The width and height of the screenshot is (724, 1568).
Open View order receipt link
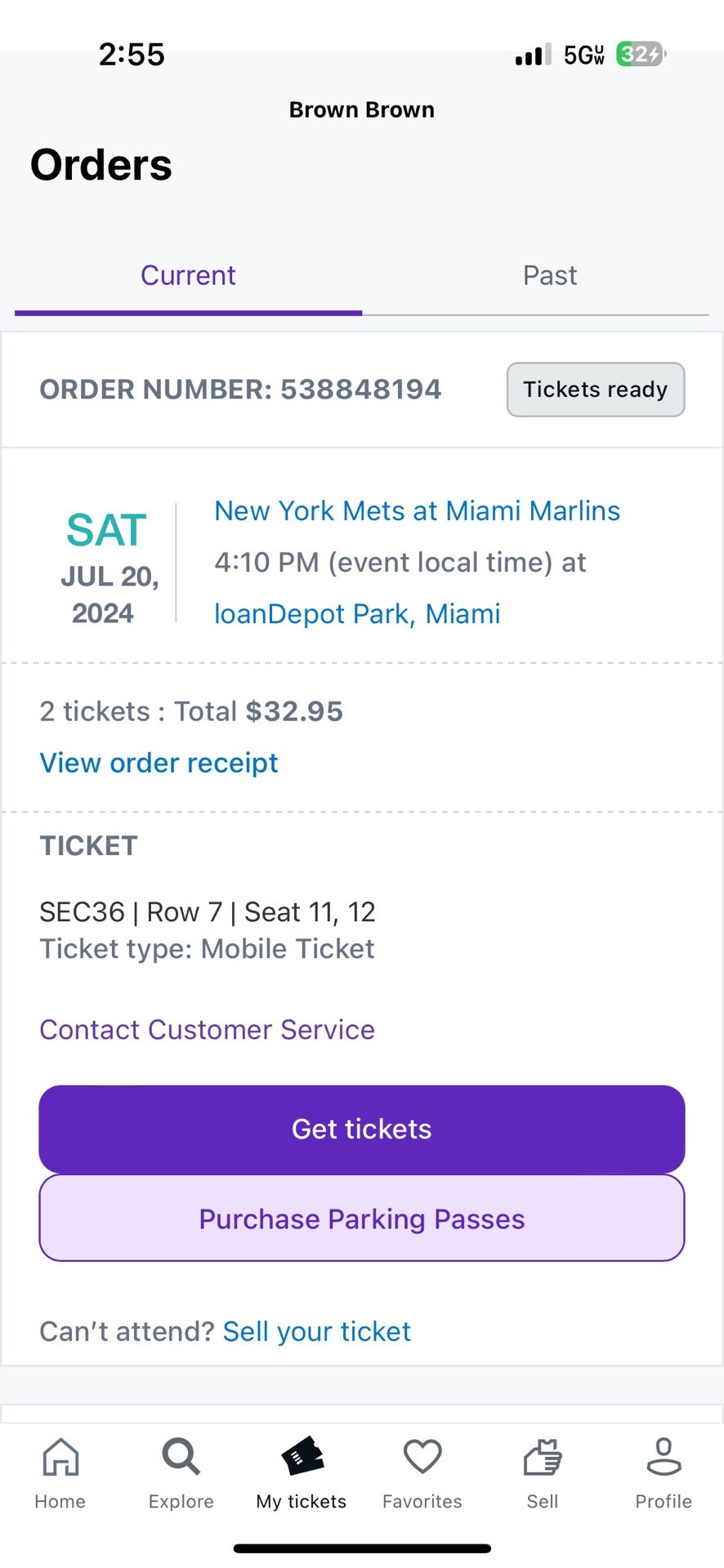159,763
